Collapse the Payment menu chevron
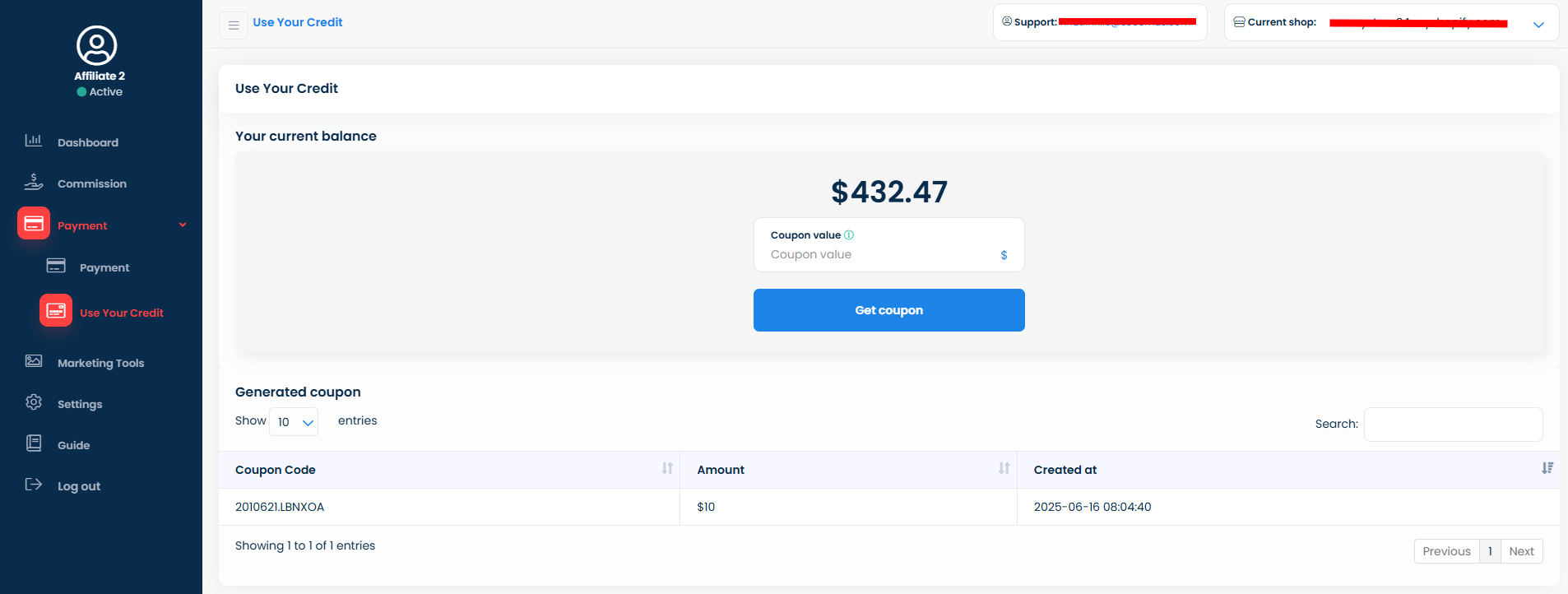The width and height of the screenshot is (1568, 594). 183,225
